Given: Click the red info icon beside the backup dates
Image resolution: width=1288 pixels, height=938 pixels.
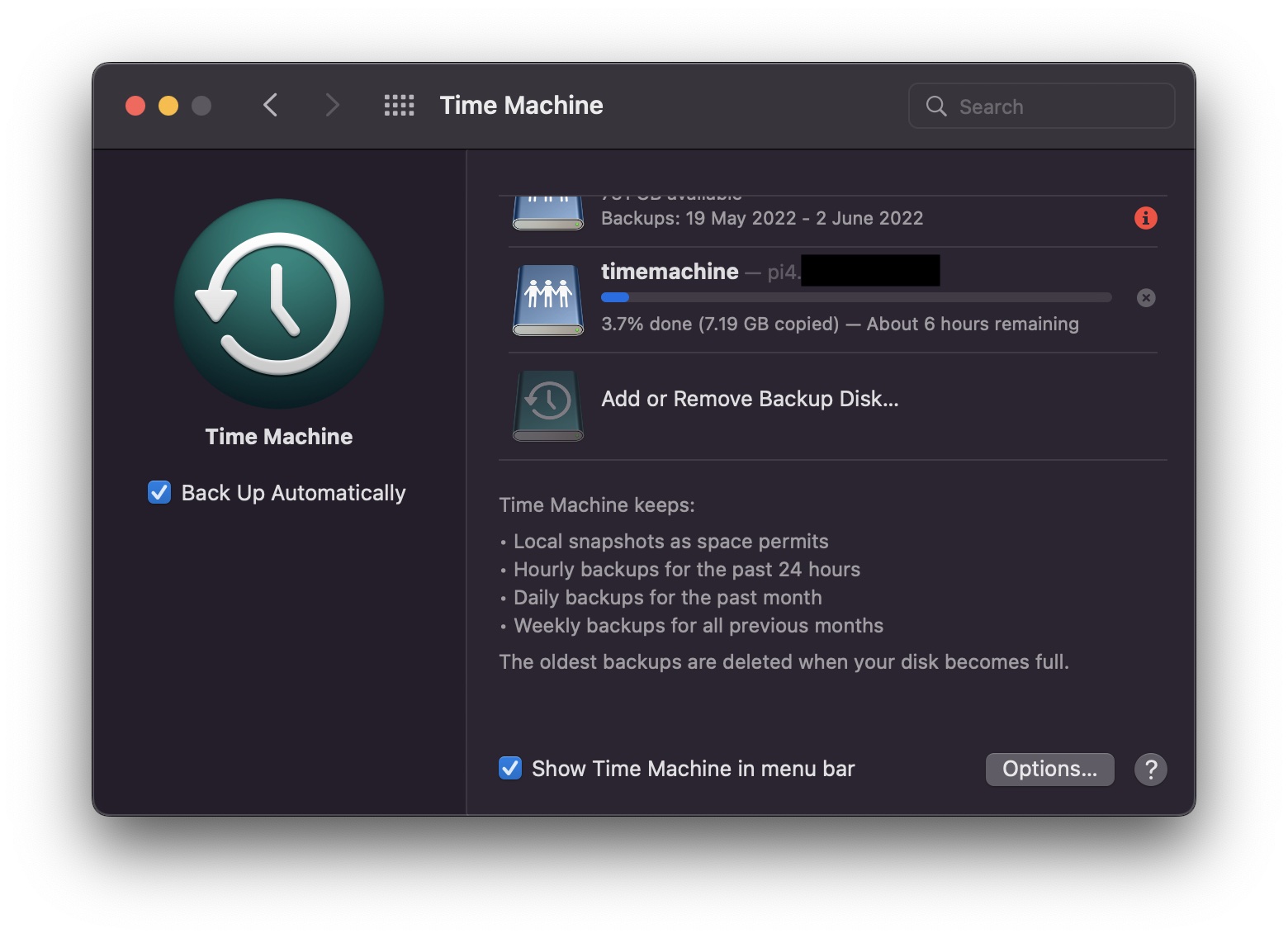Looking at the screenshot, I should (x=1145, y=218).
